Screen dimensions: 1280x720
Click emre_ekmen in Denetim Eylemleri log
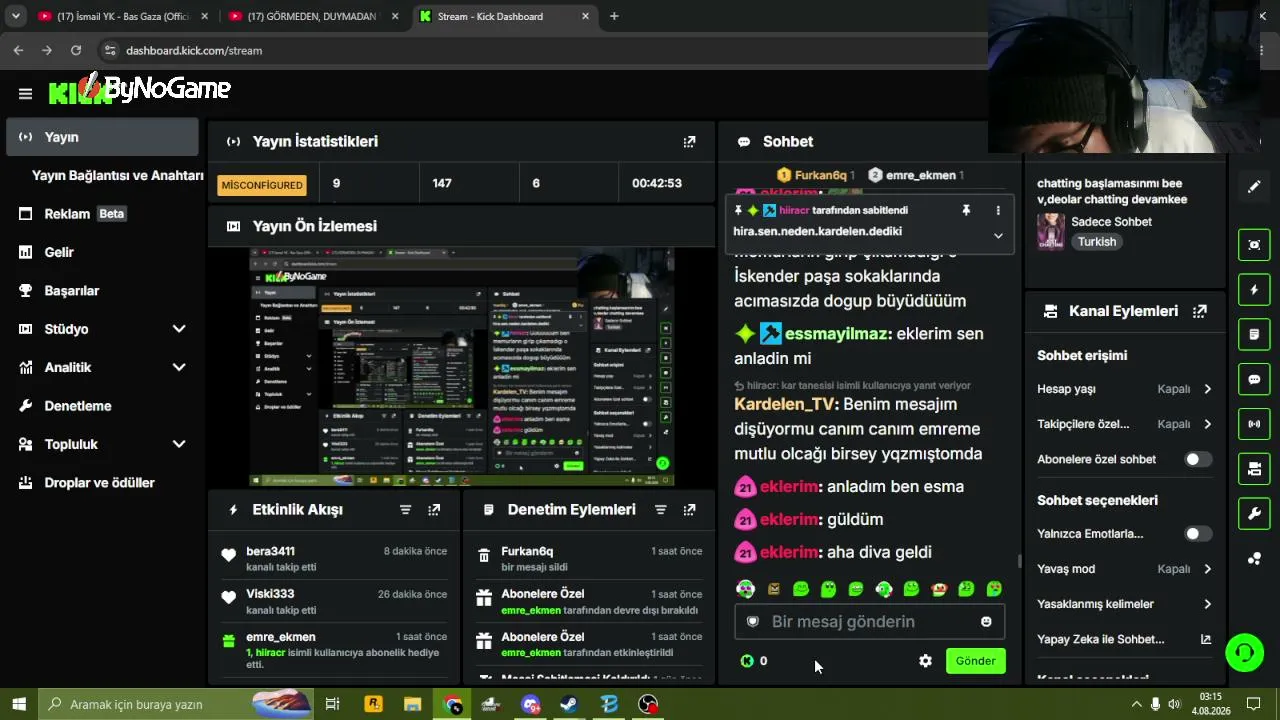pos(531,610)
